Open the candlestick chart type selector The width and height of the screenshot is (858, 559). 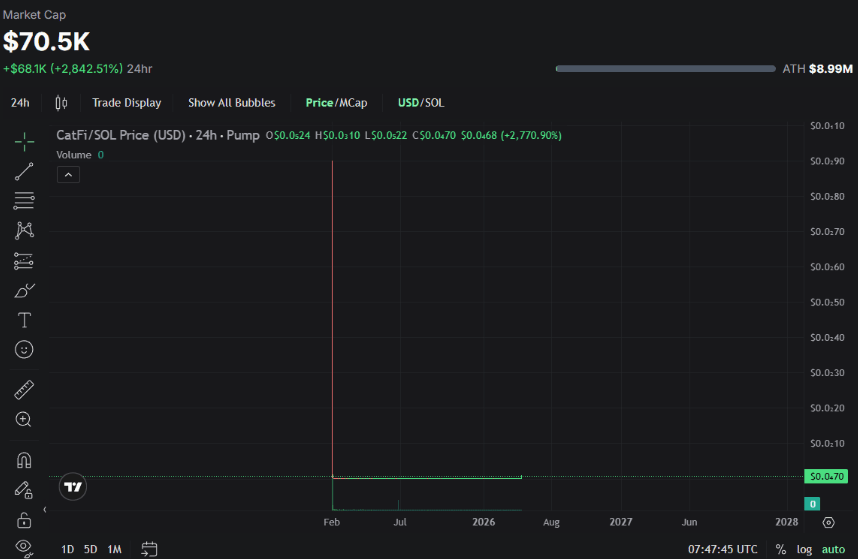(x=61, y=103)
